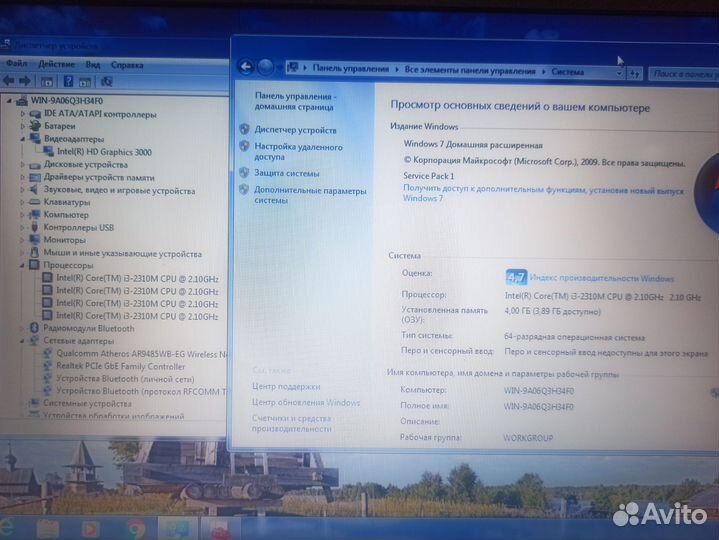The image size is (719, 540).
Task: Open Дополнительные параметры системы link
Action: click(310, 195)
